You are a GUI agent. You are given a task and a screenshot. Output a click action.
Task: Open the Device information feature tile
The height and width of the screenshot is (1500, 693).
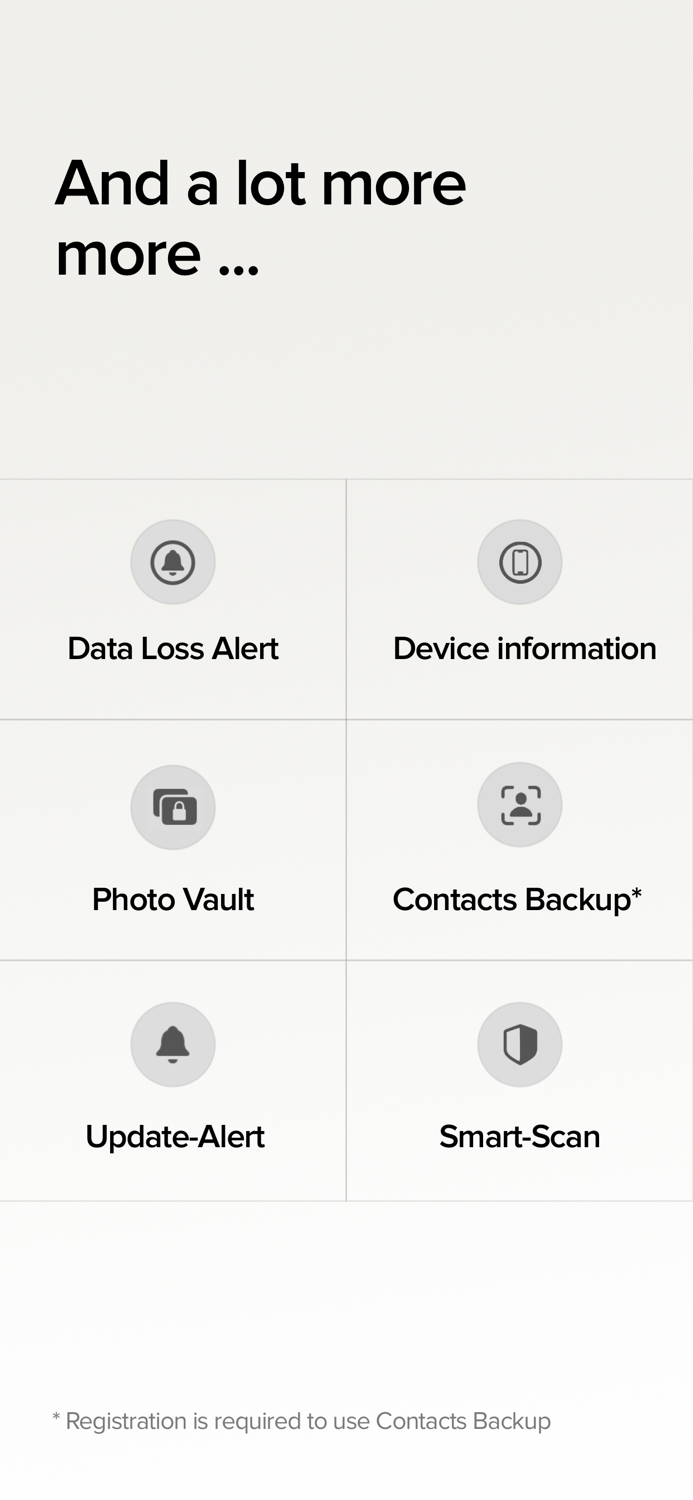[x=520, y=598]
